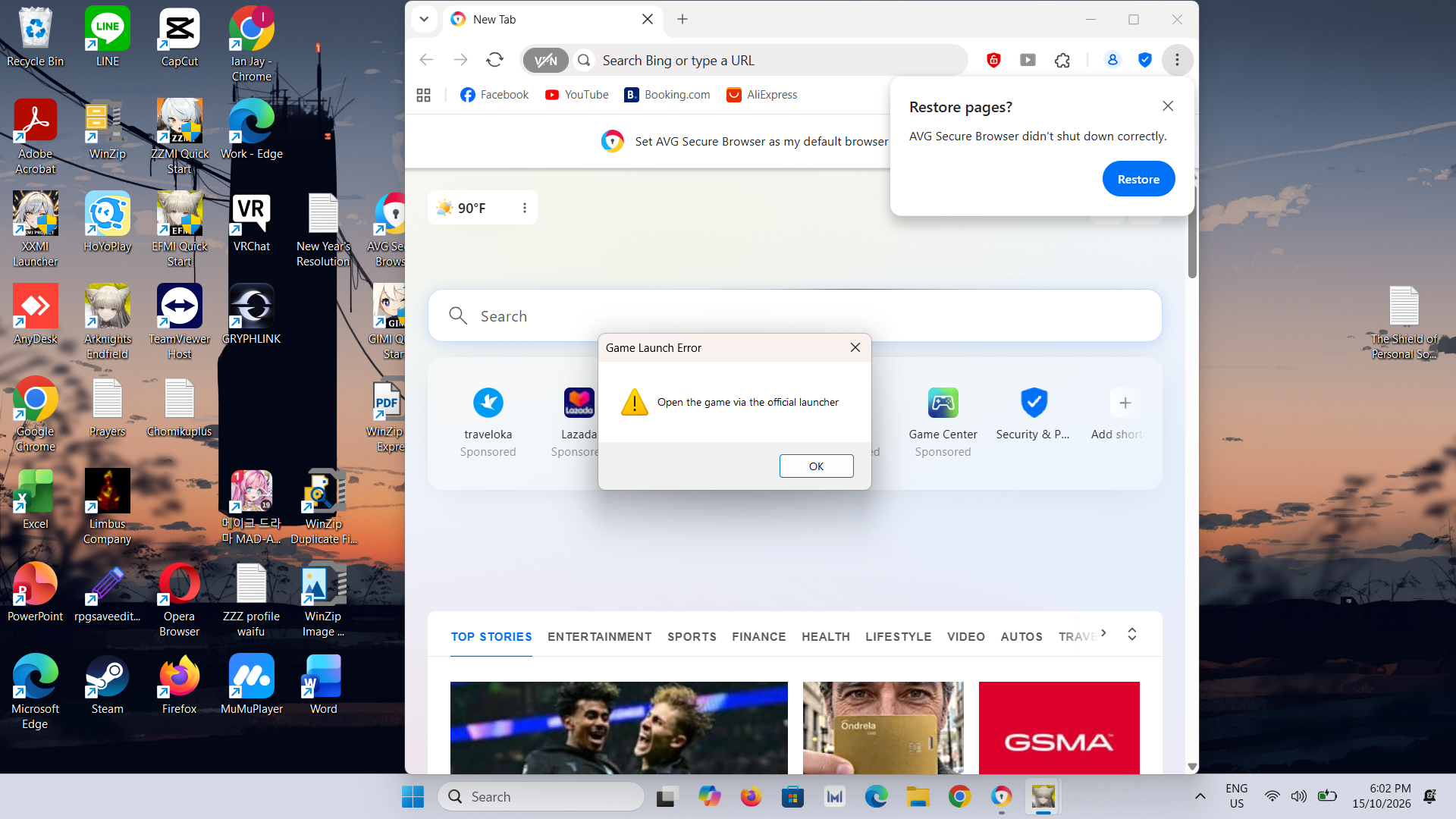The height and width of the screenshot is (819, 1456).
Task: Select the FINANCE news tab
Action: [x=758, y=637]
